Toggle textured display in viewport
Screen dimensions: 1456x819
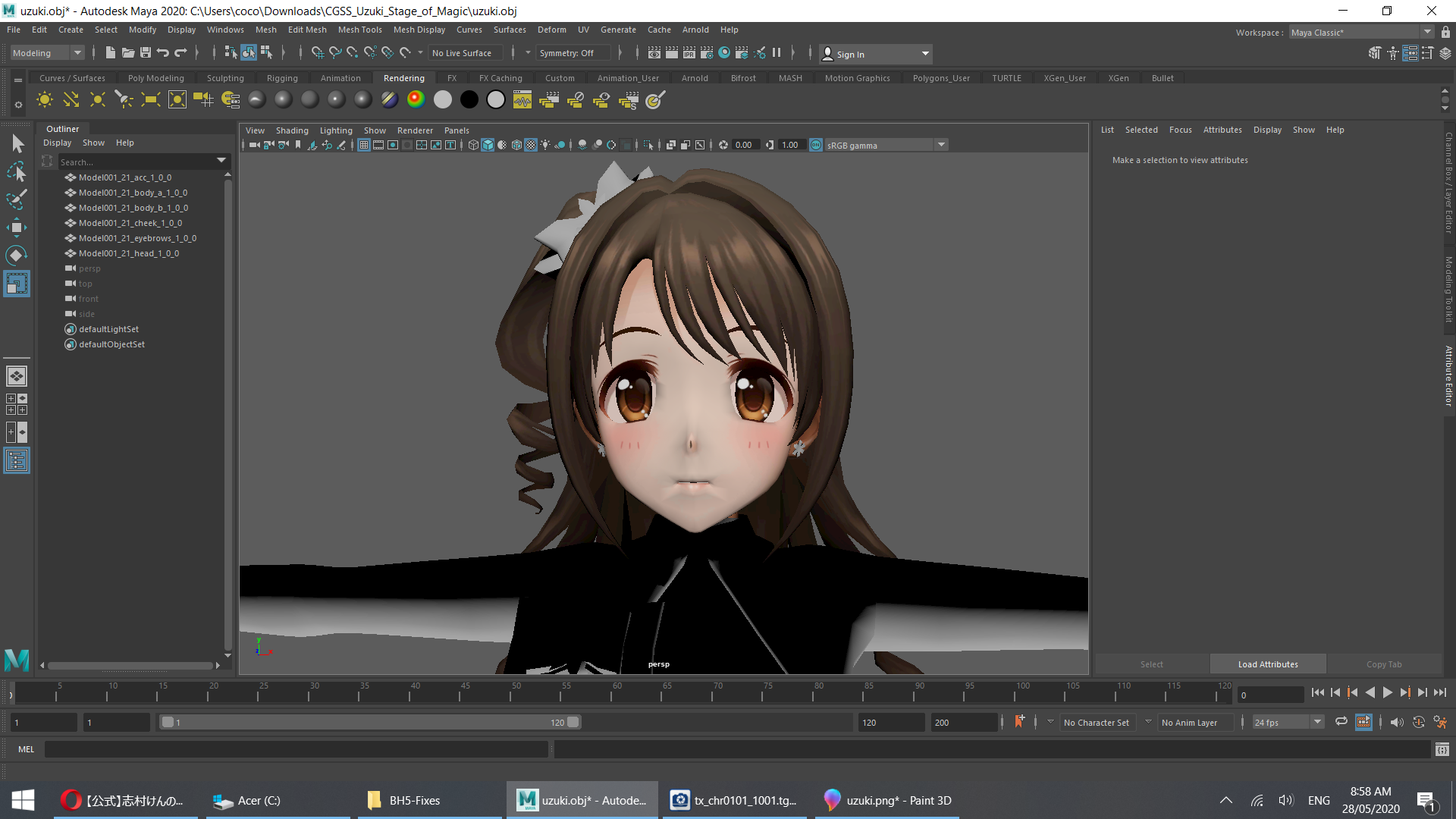531,145
